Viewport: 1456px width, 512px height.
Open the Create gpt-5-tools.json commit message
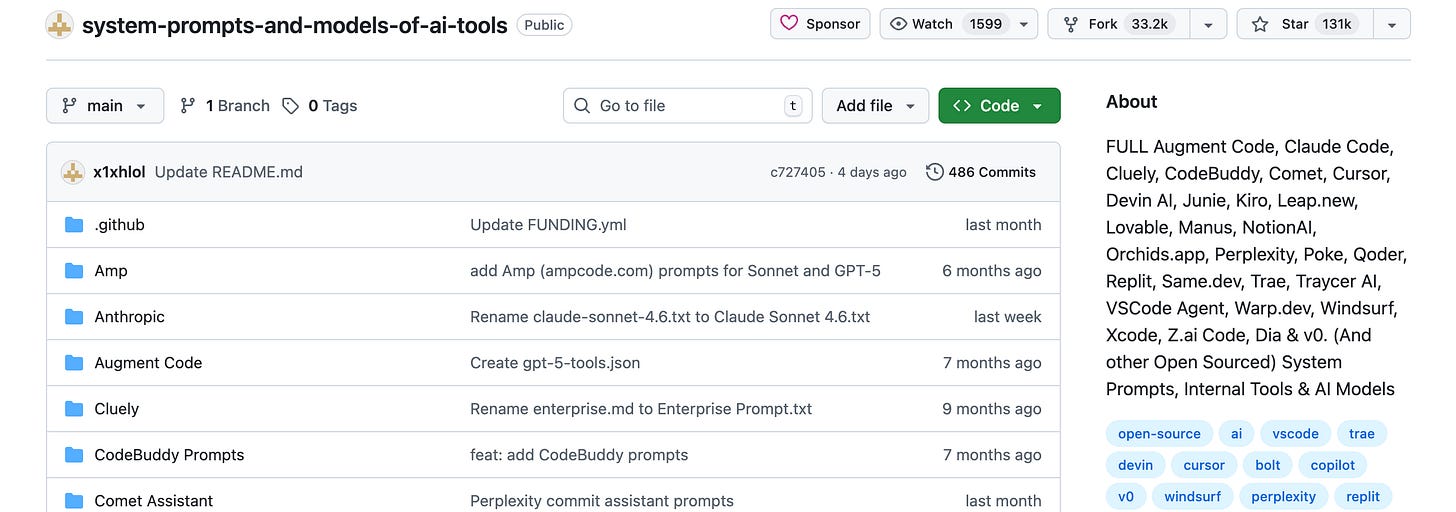click(x=555, y=362)
